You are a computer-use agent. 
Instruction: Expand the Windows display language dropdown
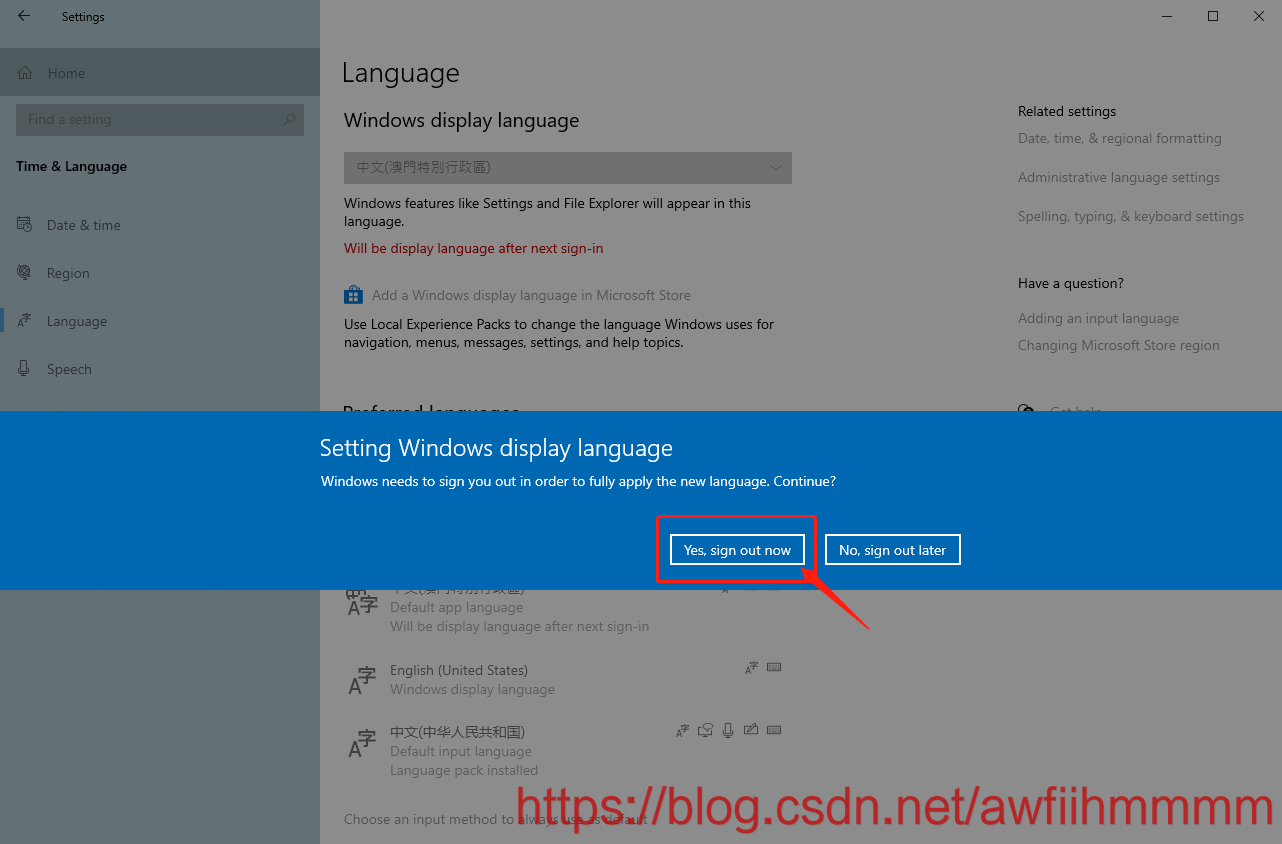coord(568,168)
